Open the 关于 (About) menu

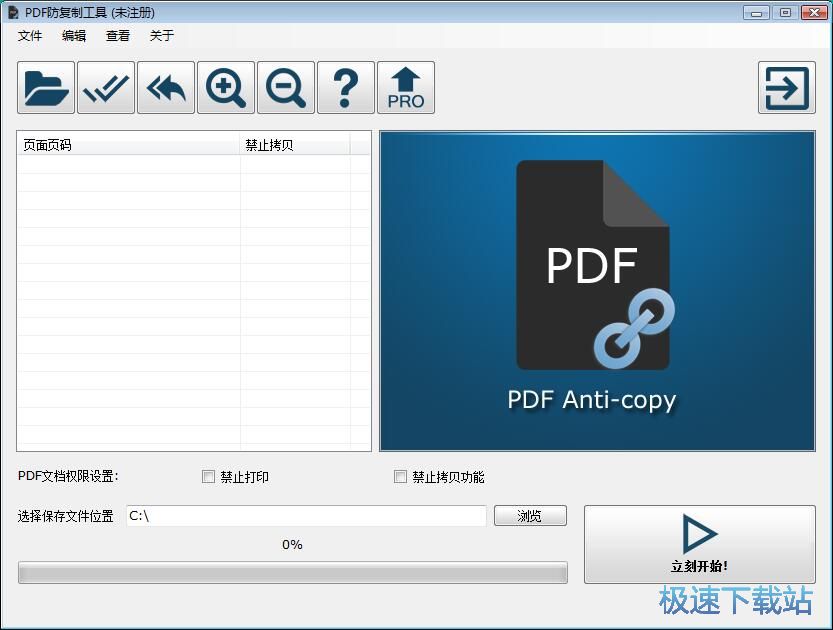160,36
